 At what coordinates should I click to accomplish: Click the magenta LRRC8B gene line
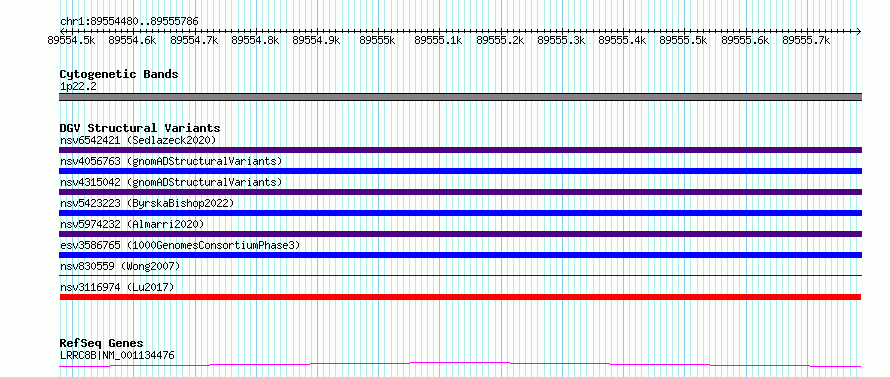[460, 364]
